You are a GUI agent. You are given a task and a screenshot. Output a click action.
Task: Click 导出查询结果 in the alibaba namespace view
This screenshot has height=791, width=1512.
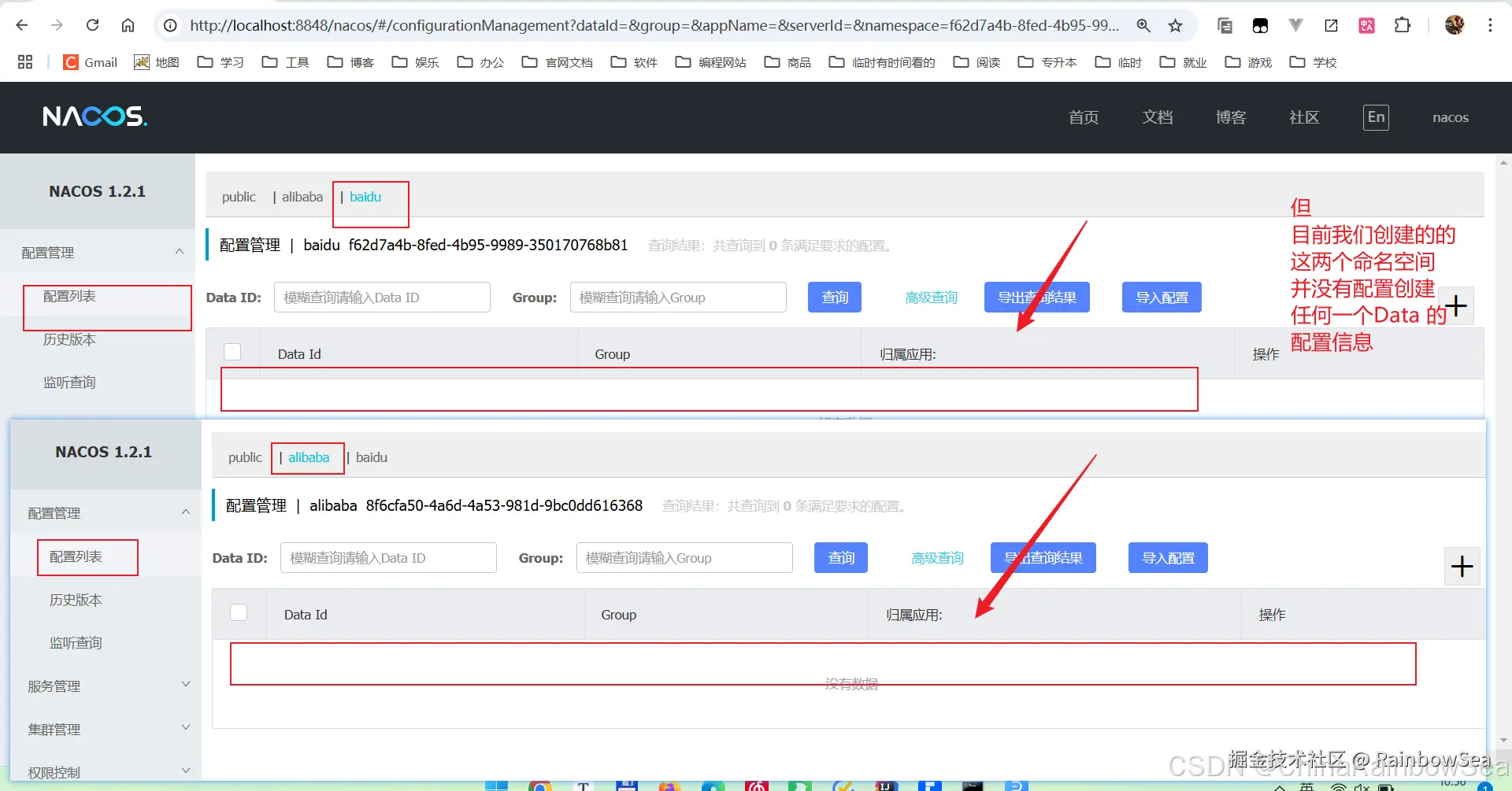point(1043,558)
